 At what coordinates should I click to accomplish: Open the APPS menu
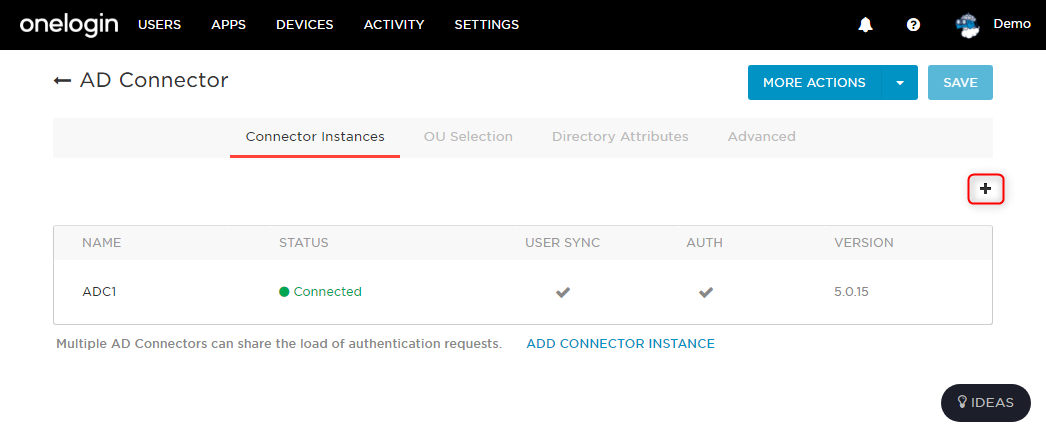tap(229, 25)
